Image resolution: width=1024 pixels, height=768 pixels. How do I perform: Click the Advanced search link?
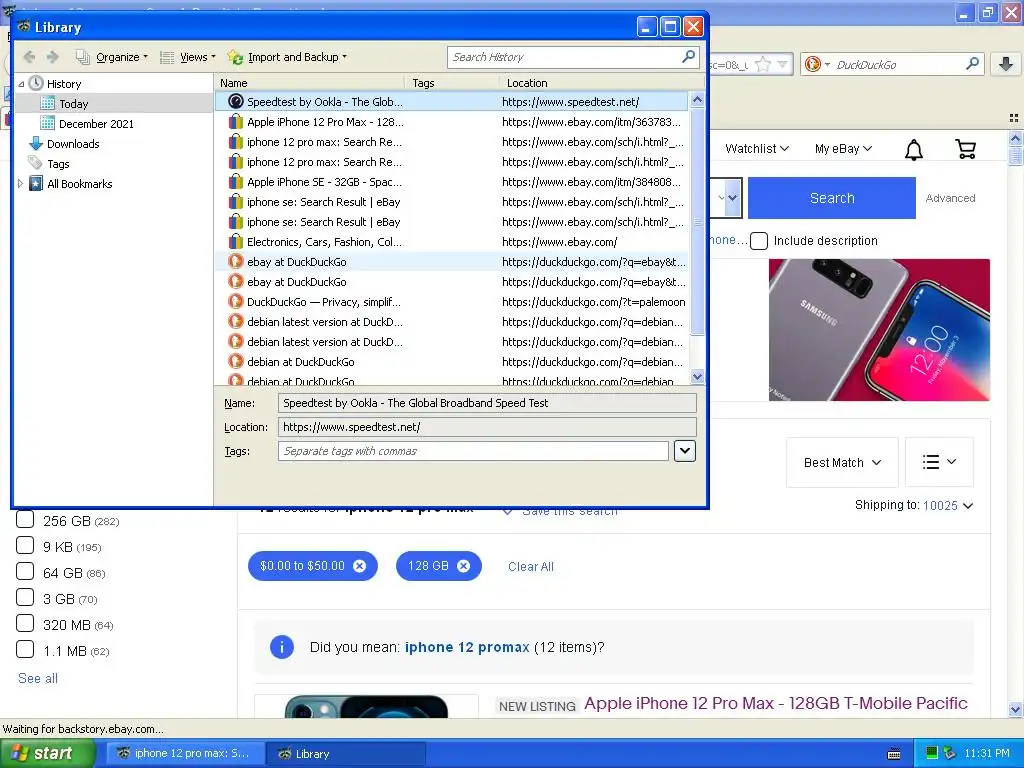[x=950, y=199]
